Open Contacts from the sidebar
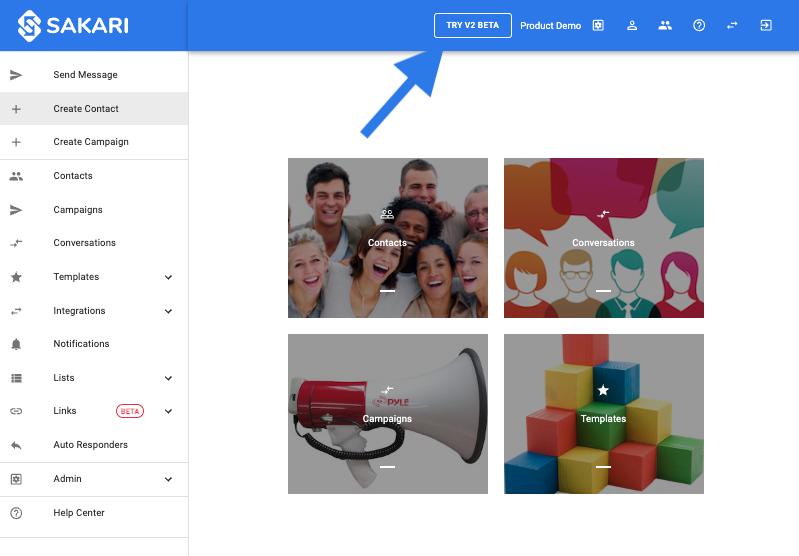Image resolution: width=799 pixels, height=556 pixels. [x=94, y=176]
